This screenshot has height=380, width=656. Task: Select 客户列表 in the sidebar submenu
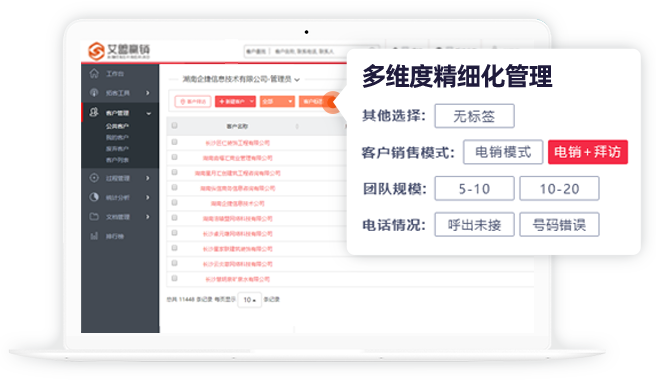[x=117, y=160]
